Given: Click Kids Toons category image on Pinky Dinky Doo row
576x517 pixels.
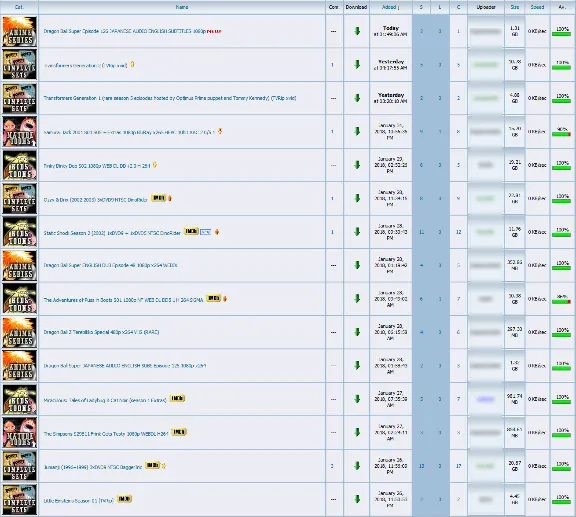Looking at the screenshot, I should [x=19, y=165].
